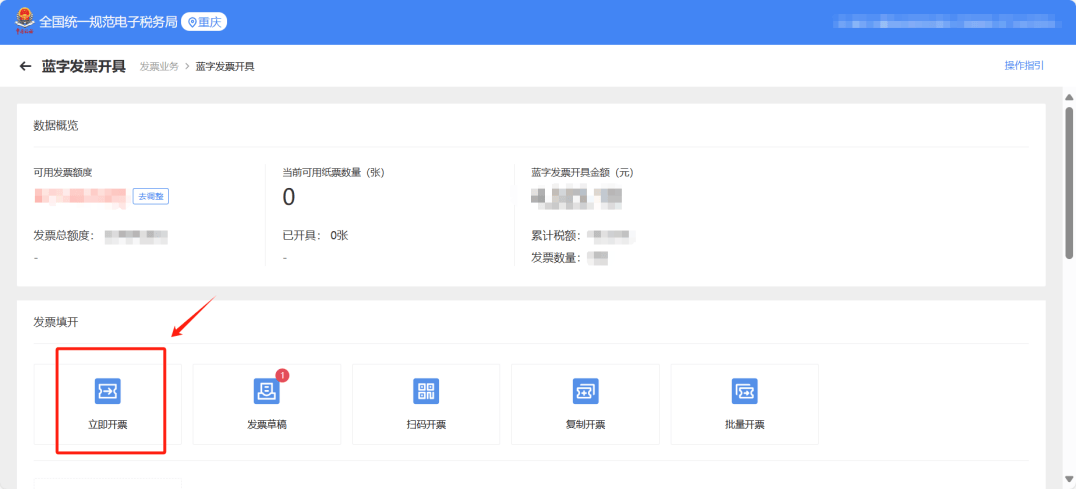Open the 操作指引 link
1076x489 pixels.
[1023, 66]
